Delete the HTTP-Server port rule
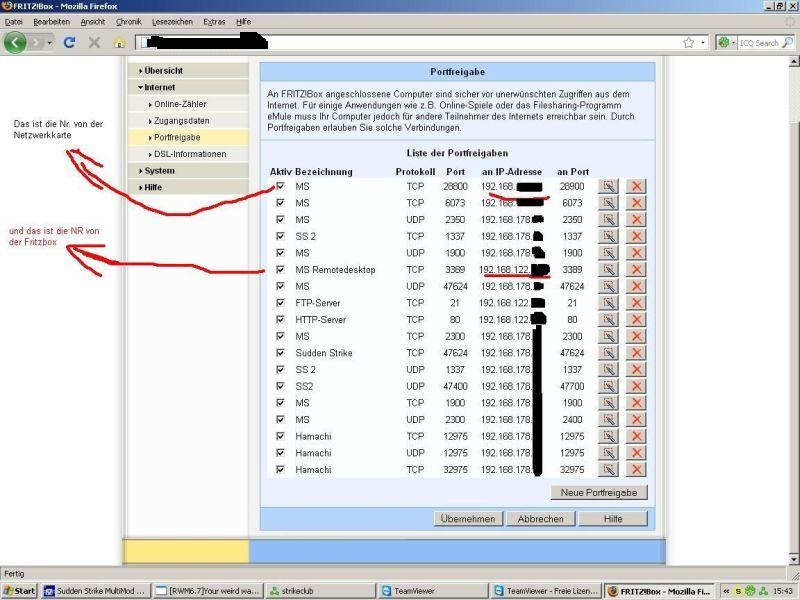 tap(636, 320)
